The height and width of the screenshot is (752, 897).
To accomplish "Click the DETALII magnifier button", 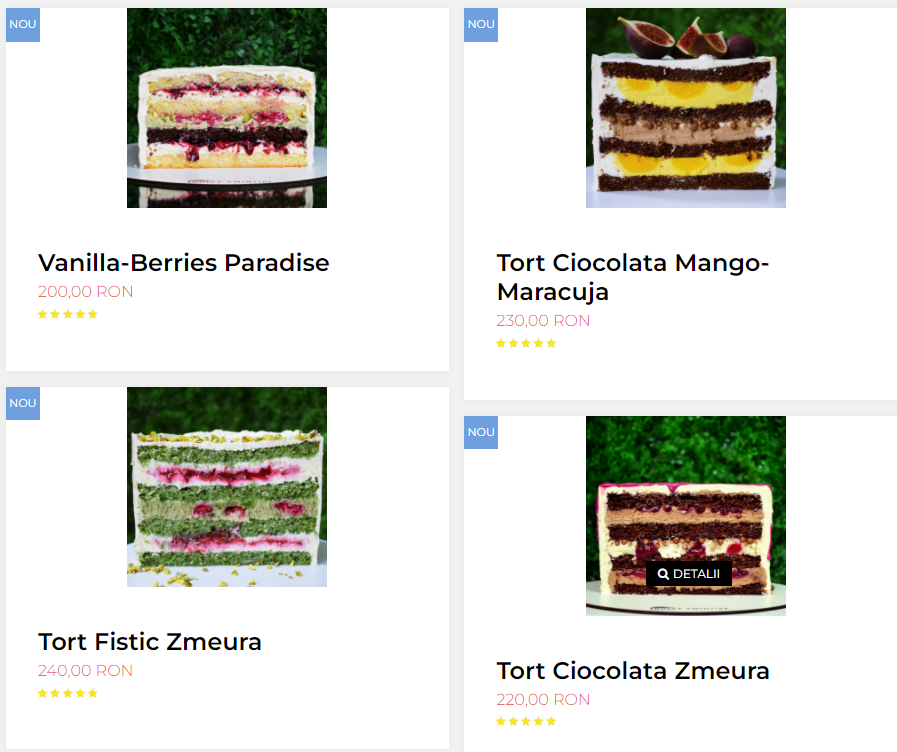I will (689, 574).
